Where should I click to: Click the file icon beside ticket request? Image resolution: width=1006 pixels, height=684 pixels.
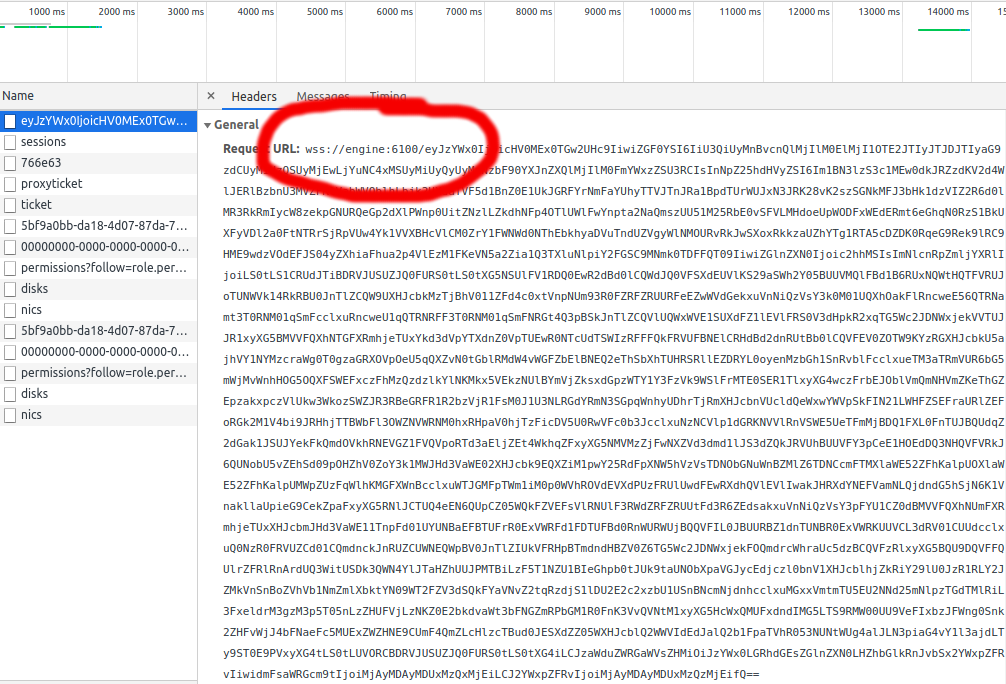point(10,205)
